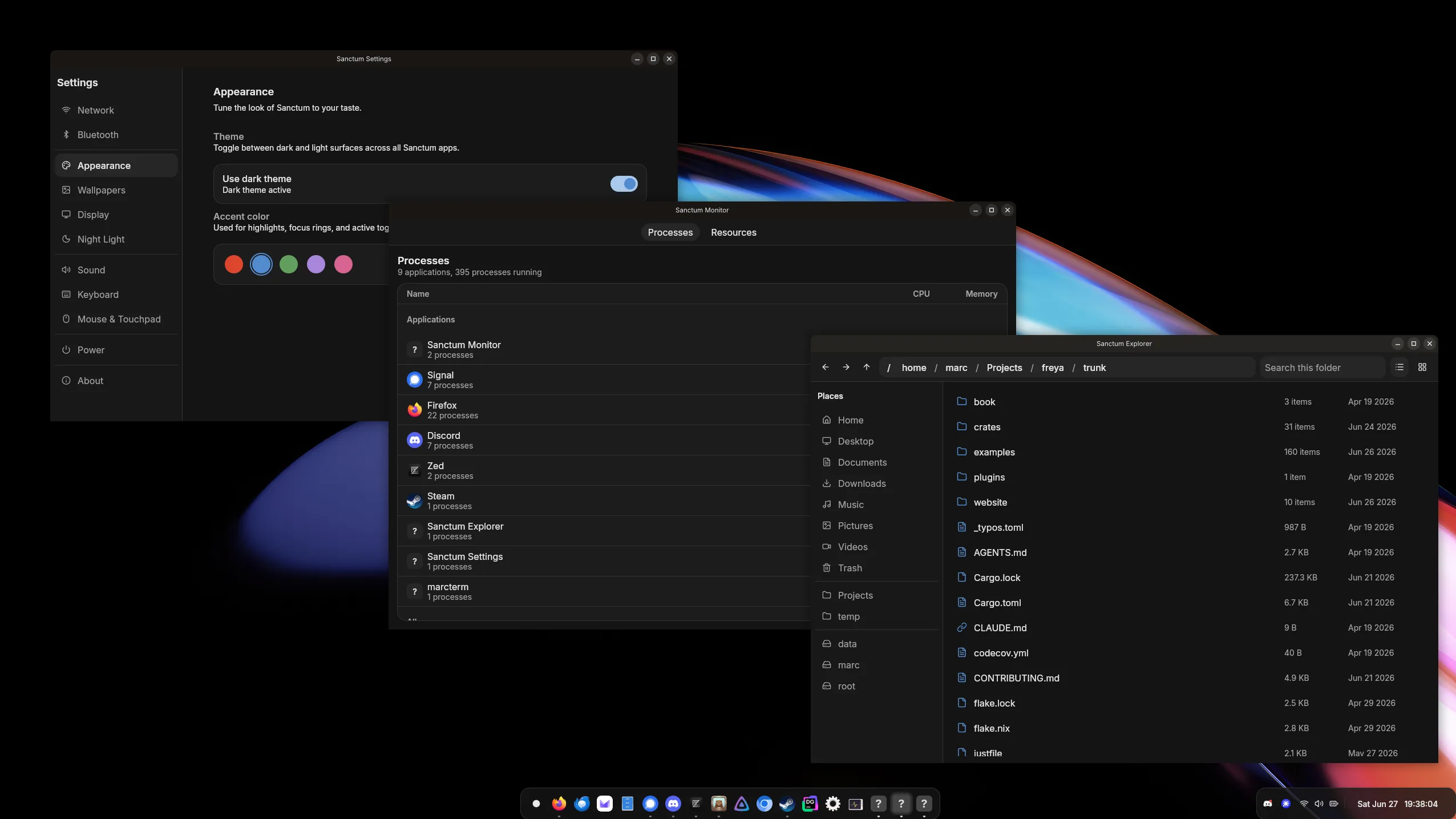1456x819 pixels.
Task: Open the data drive in Places
Action: click(876, 644)
